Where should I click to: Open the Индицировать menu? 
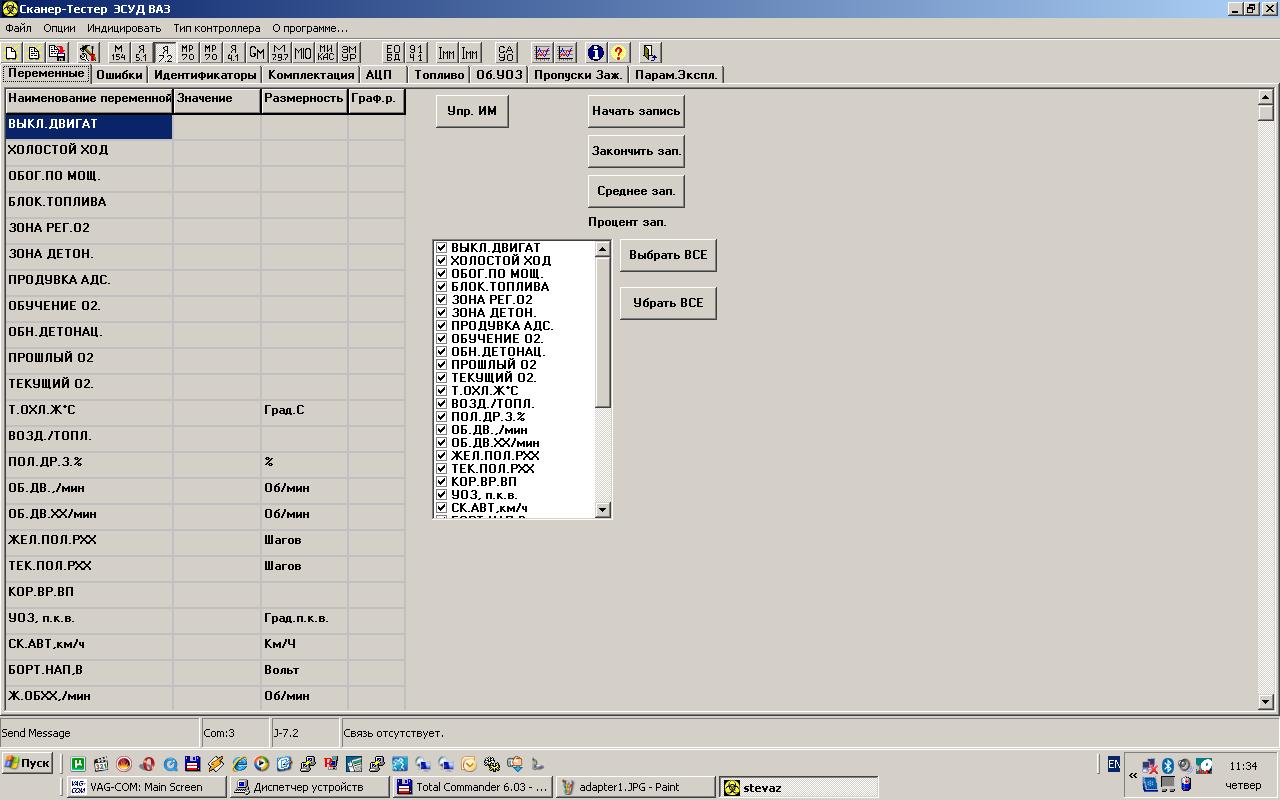pos(124,28)
